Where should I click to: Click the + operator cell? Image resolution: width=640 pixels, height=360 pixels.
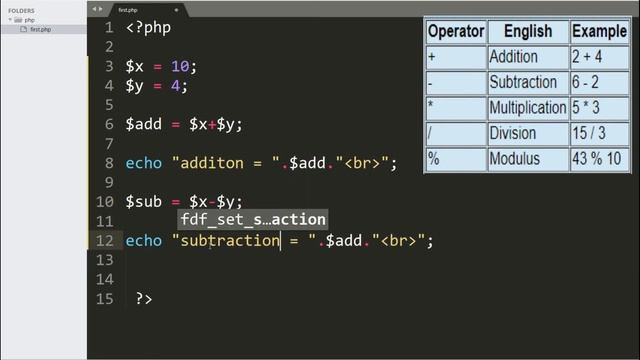tap(456, 57)
